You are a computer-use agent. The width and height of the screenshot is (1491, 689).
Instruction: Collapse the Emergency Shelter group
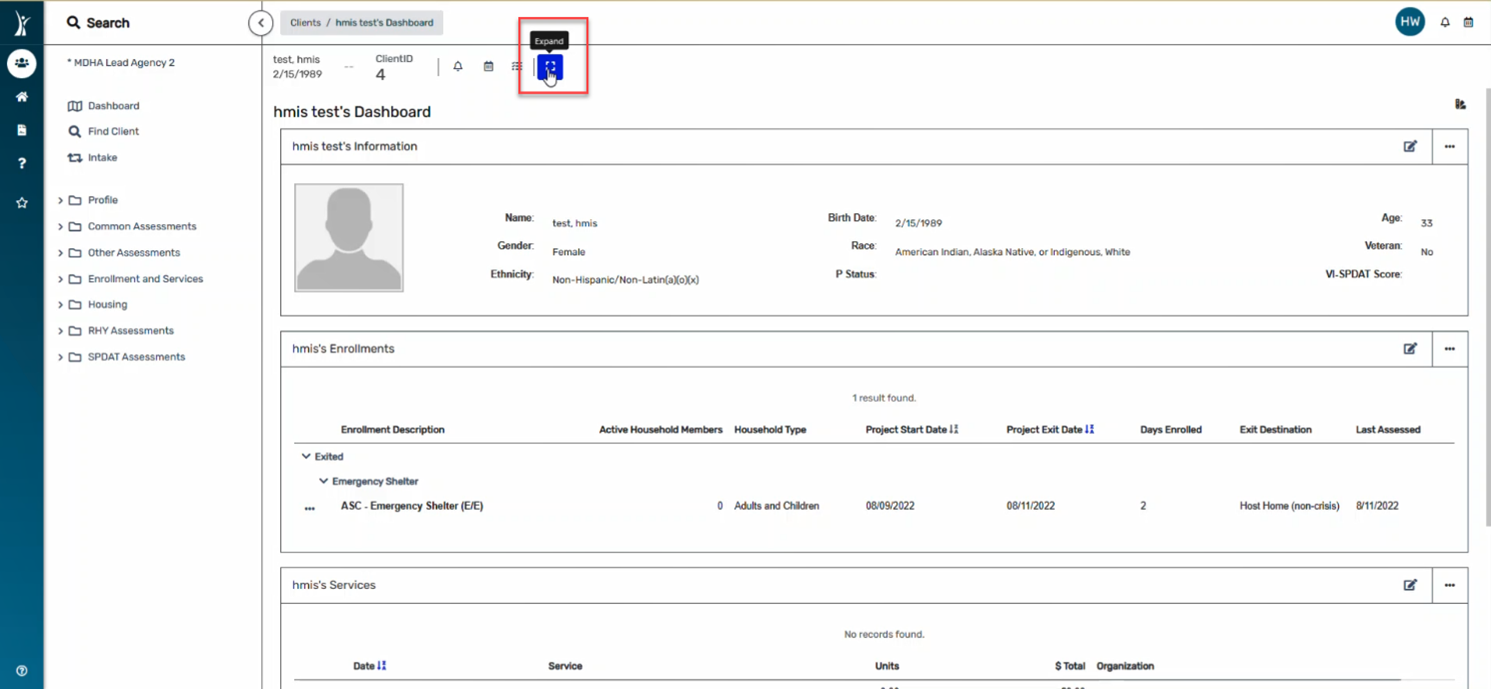tap(323, 481)
